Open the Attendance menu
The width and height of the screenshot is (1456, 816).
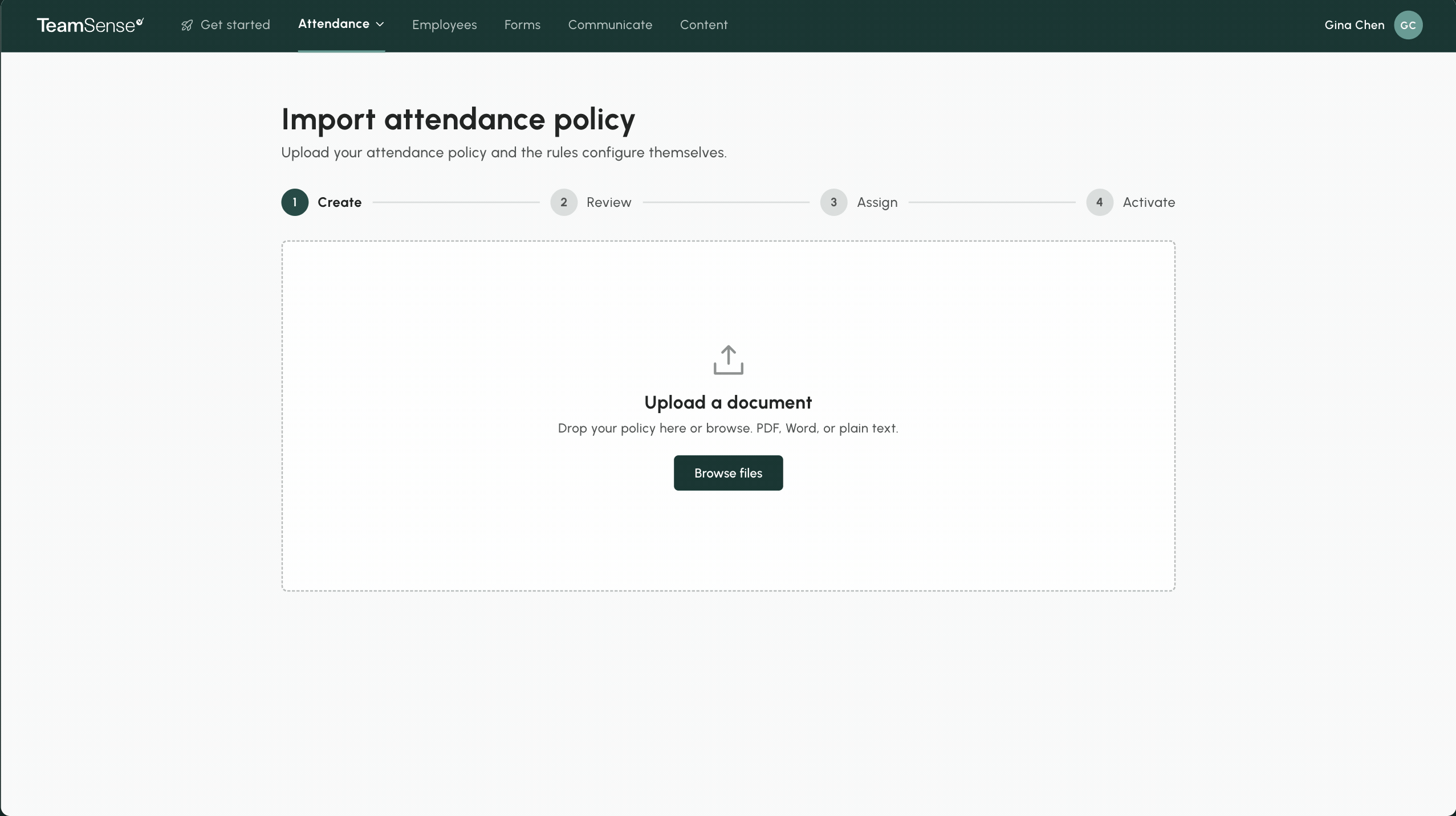point(341,24)
